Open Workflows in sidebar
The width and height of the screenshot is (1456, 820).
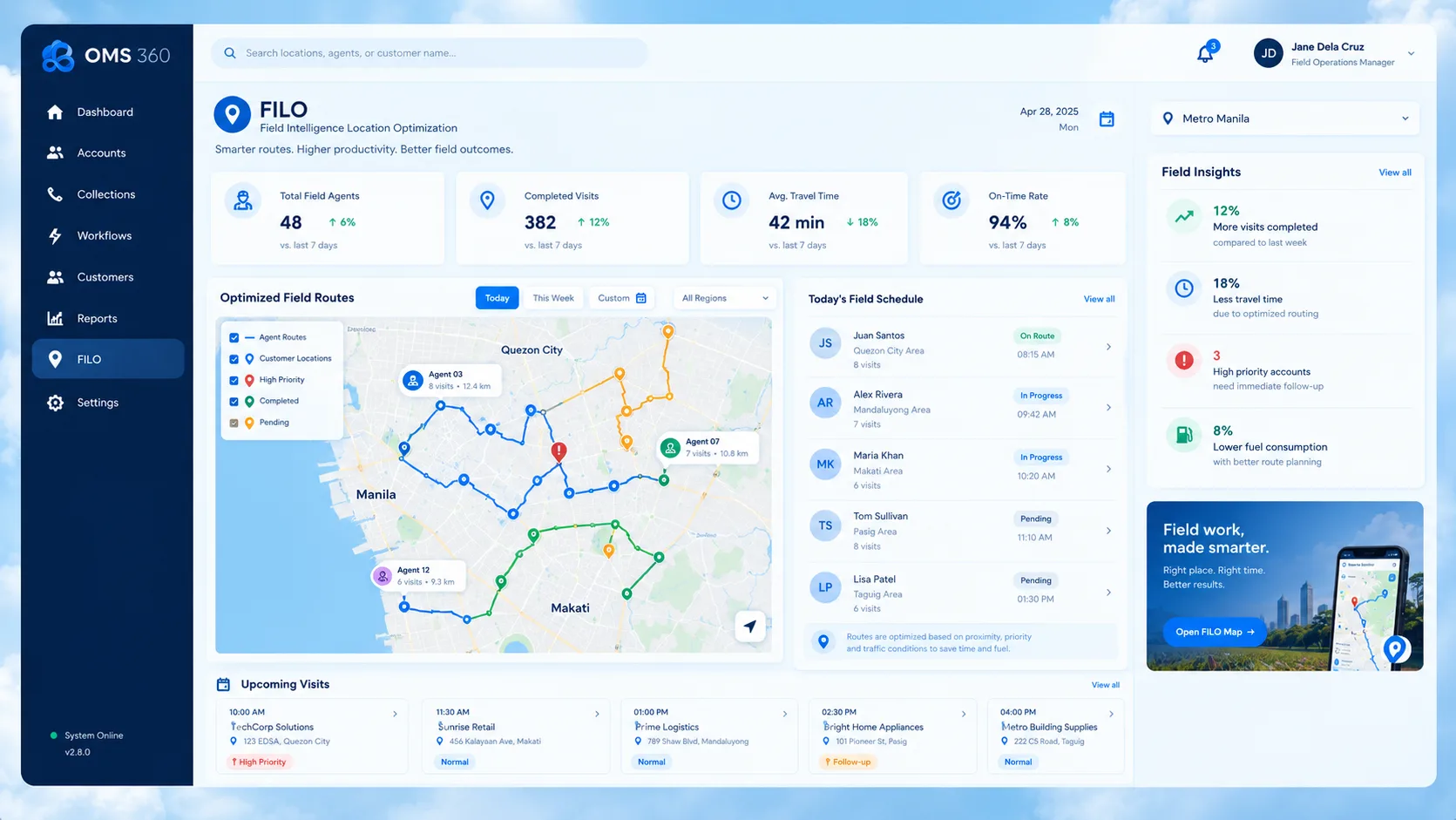pos(108,236)
